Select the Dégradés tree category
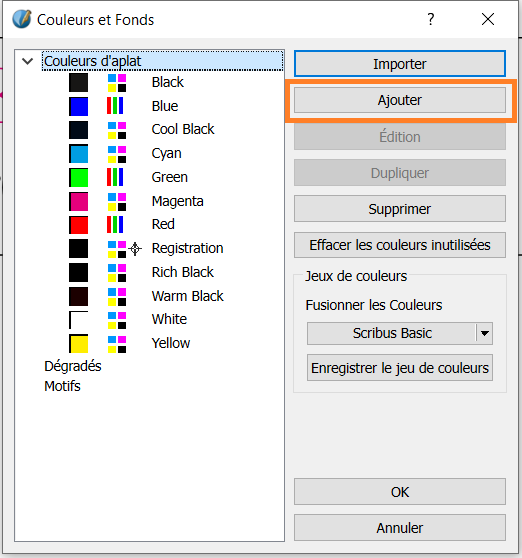522x558 pixels. (x=73, y=366)
